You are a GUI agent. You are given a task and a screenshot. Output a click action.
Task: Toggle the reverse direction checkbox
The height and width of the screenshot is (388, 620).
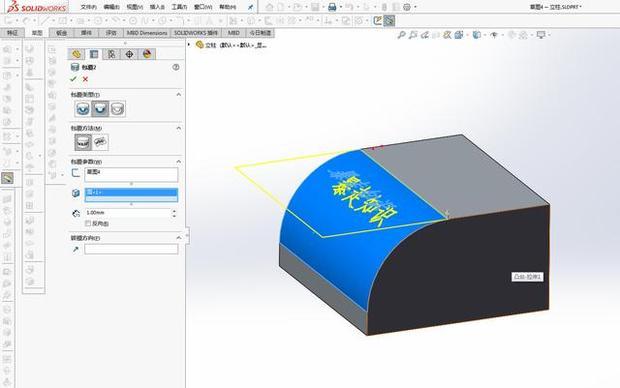click(88, 223)
